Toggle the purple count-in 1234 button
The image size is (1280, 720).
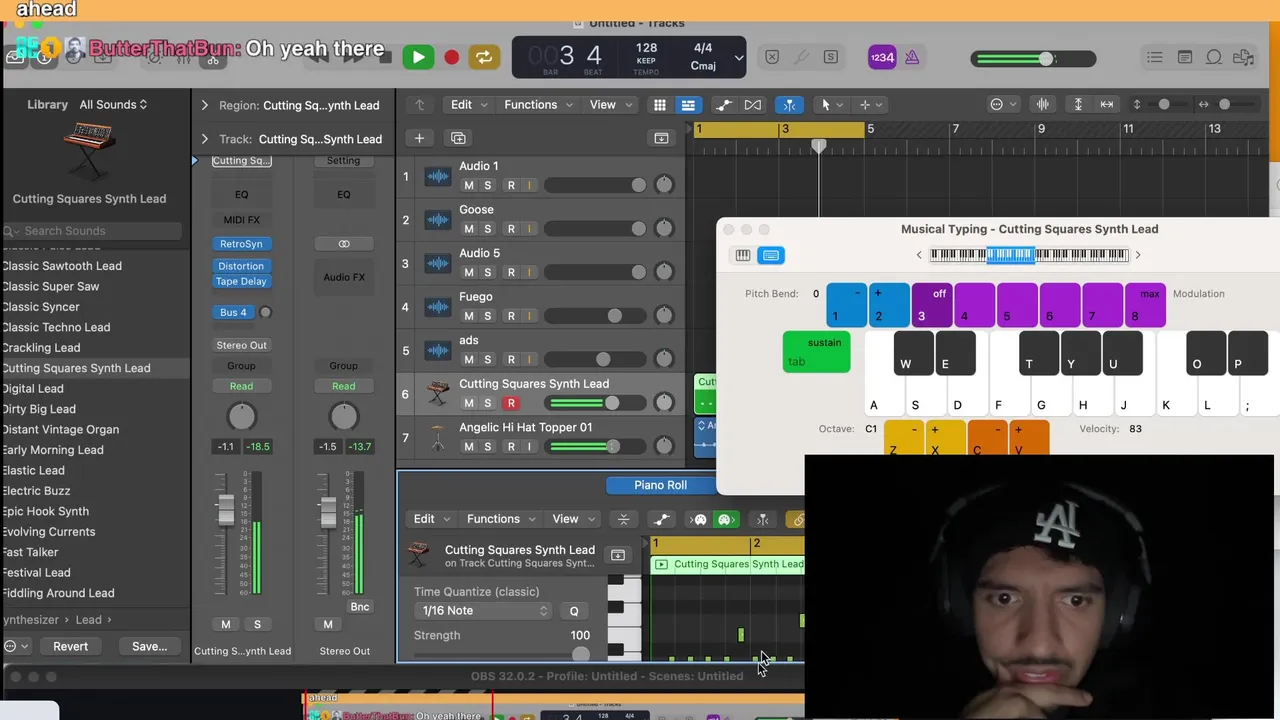click(x=881, y=58)
